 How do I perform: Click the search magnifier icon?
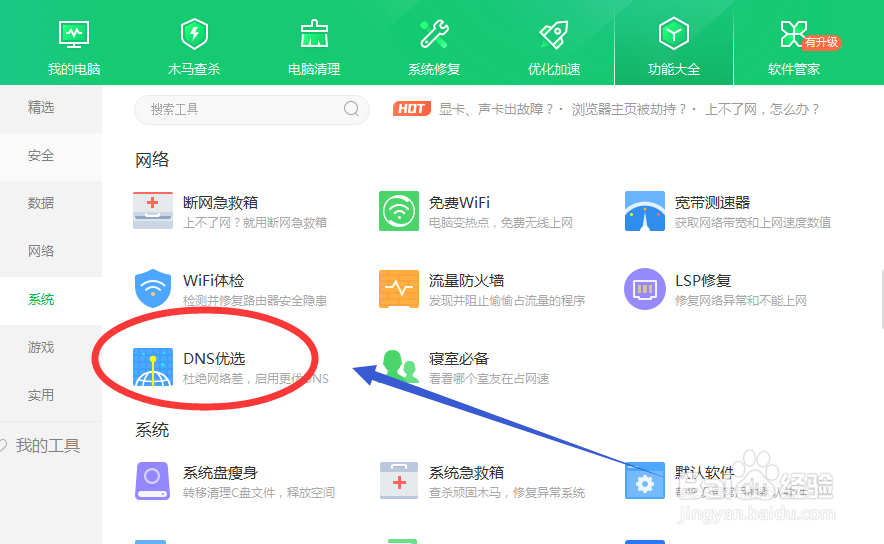click(x=351, y=109)
